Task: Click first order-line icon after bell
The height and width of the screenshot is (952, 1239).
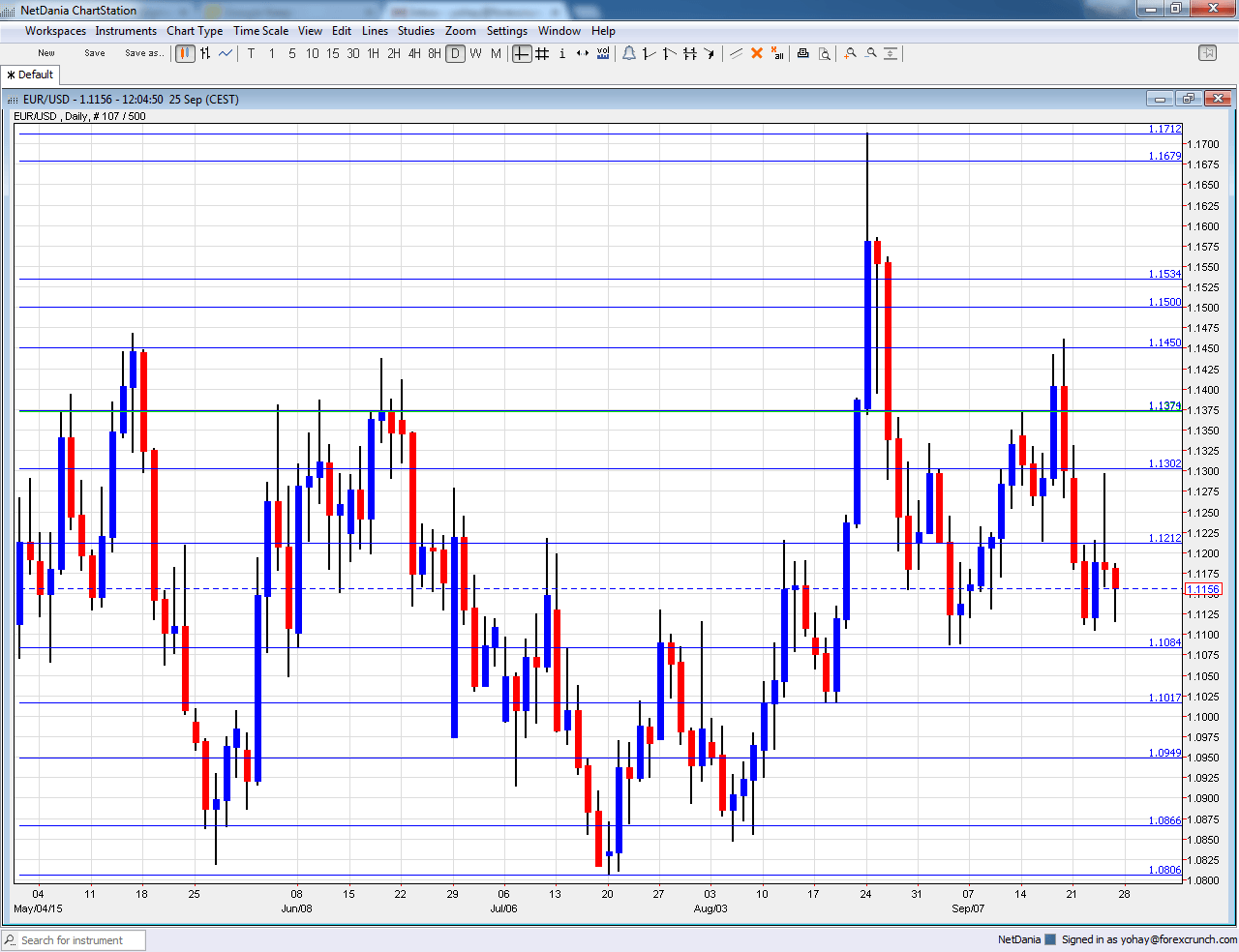Action: point(650,53)
